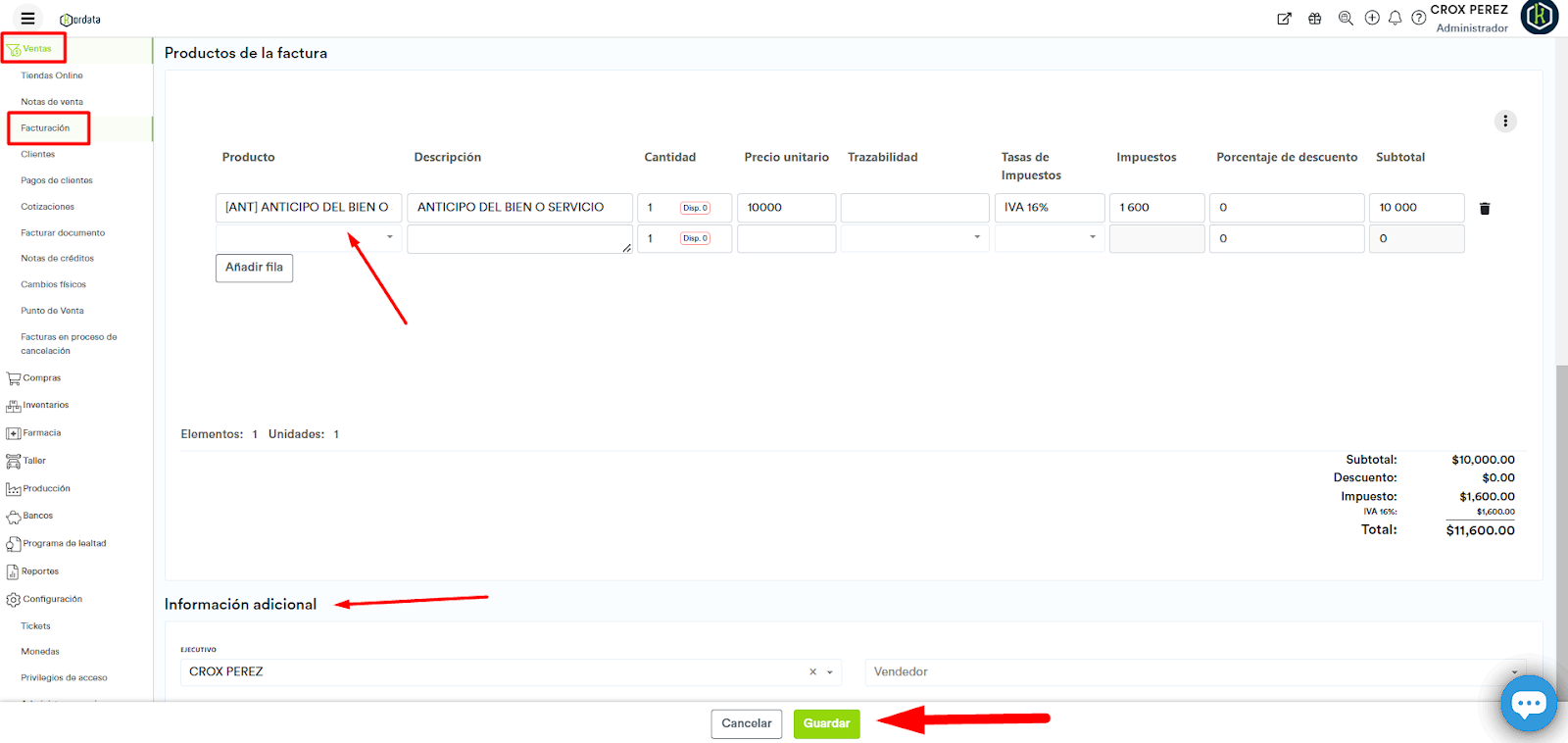Click the gift icon in top bar

[x=1314, y=19]
